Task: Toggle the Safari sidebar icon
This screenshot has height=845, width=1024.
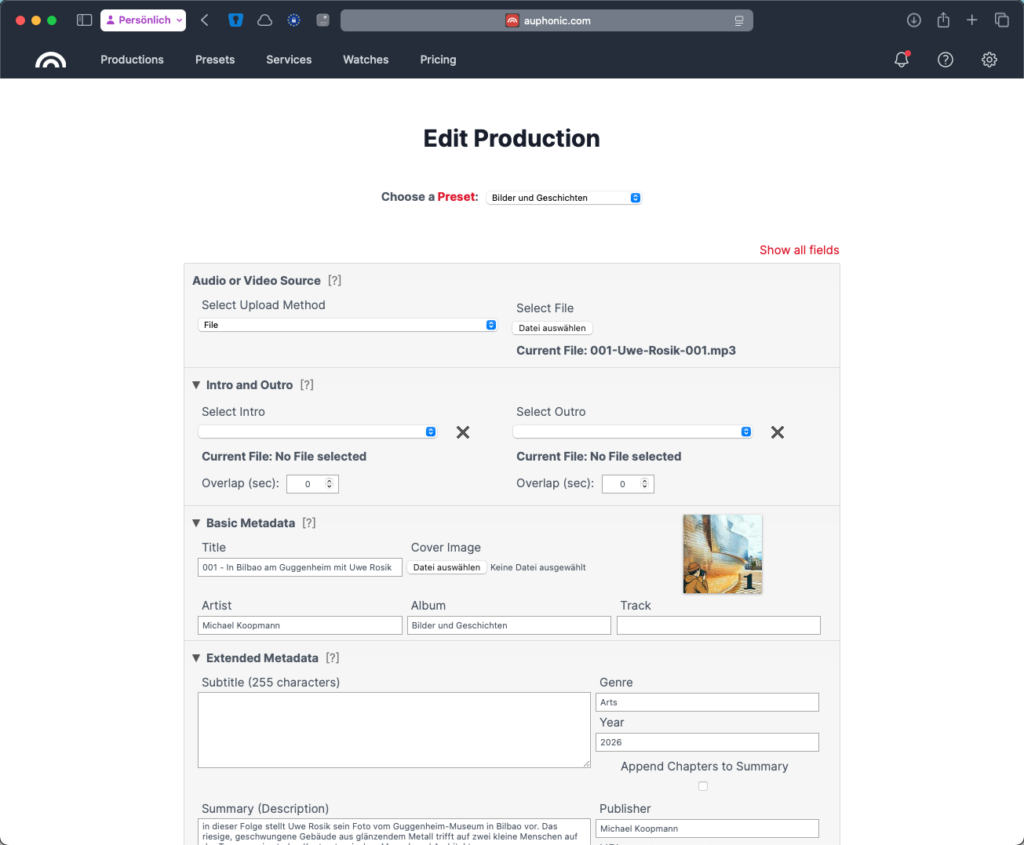Action: click(84, 20)
